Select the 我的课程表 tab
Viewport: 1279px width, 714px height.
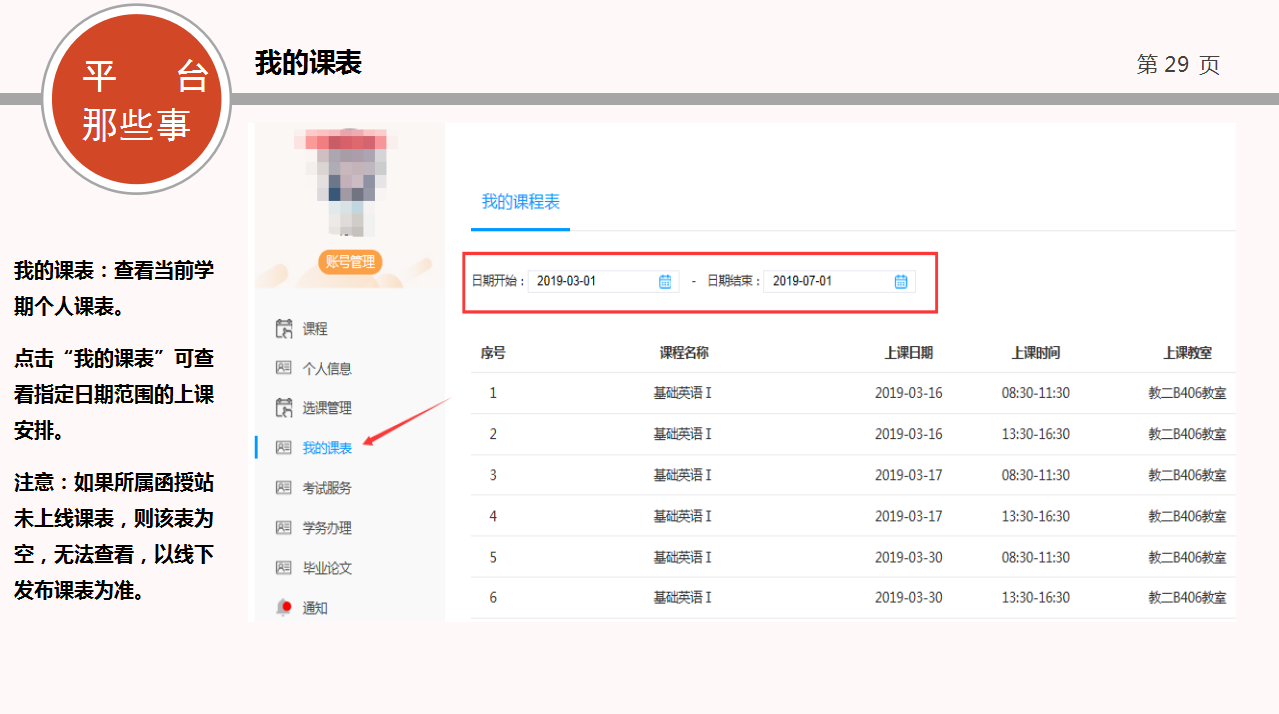tap(520, 202)
